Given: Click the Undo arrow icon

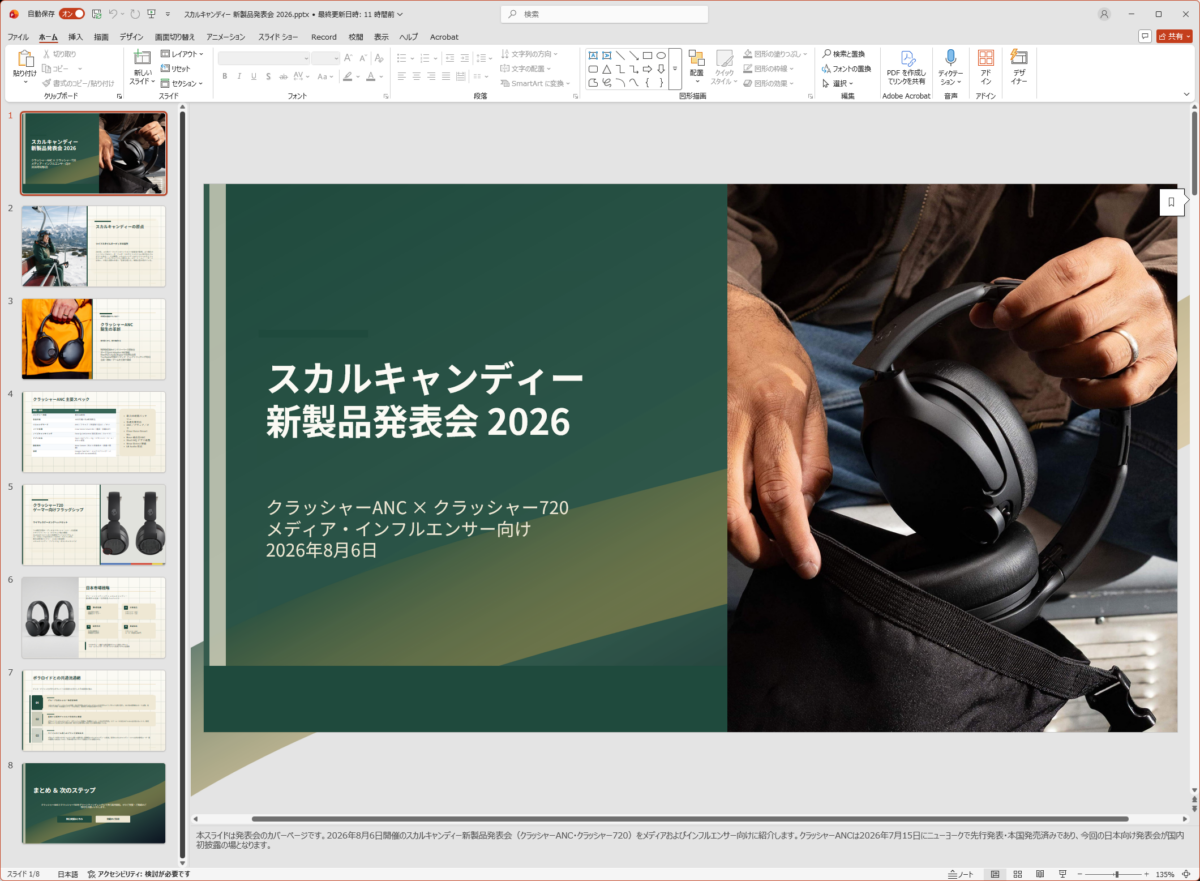Looking at the screenshot, I should [x=111, y=14].
